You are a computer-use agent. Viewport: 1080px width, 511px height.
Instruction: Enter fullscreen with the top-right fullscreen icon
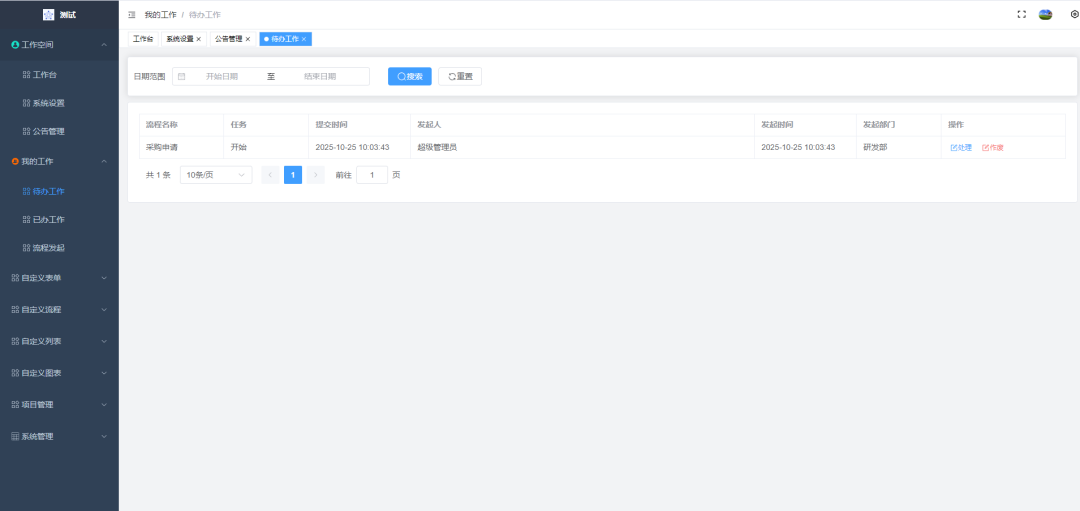[x=1021, y=15]
